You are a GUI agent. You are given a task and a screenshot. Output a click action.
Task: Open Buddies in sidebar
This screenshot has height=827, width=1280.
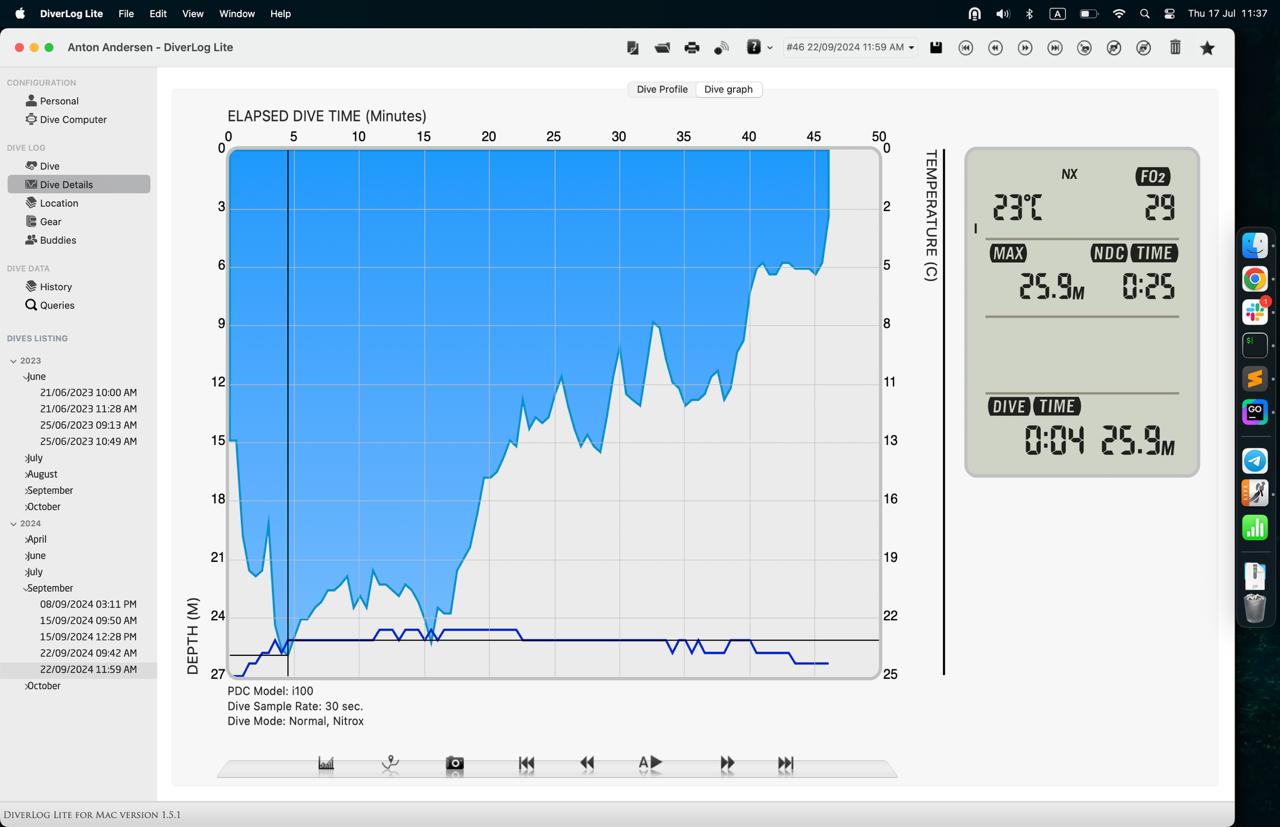pos(58,240)
